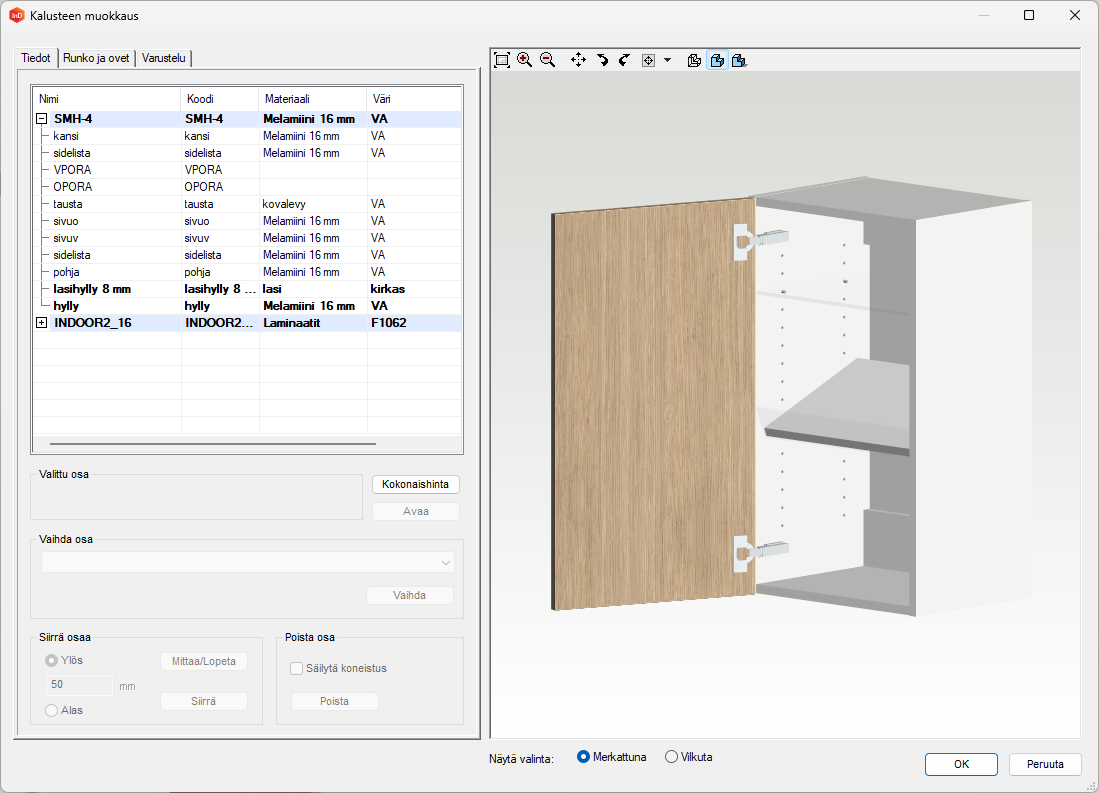This screenshot has width=1099, height=793.
Task: Zoom in with the plus magnifier
Action: pos(524,60)
